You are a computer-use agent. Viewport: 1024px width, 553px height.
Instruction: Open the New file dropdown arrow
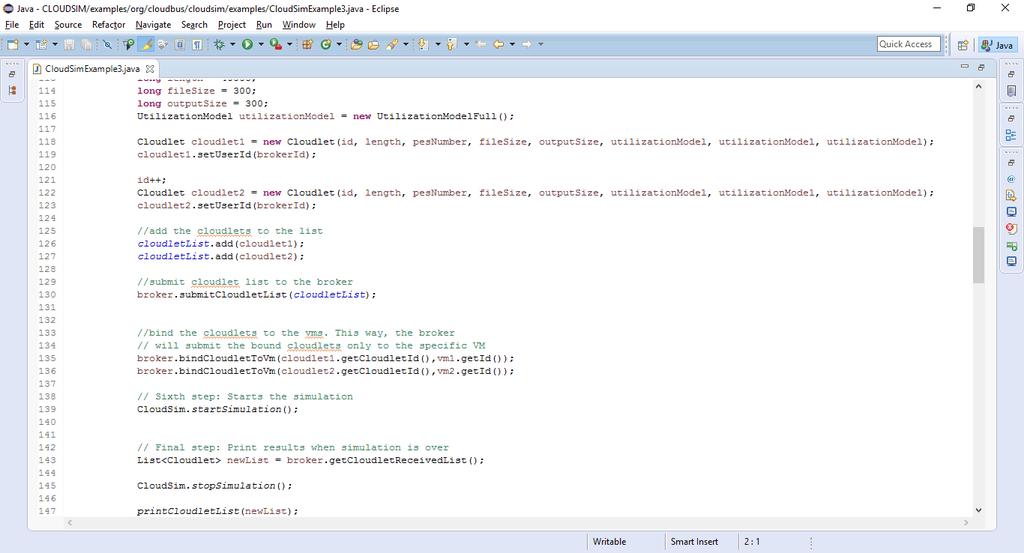click(x=26, y=44)
